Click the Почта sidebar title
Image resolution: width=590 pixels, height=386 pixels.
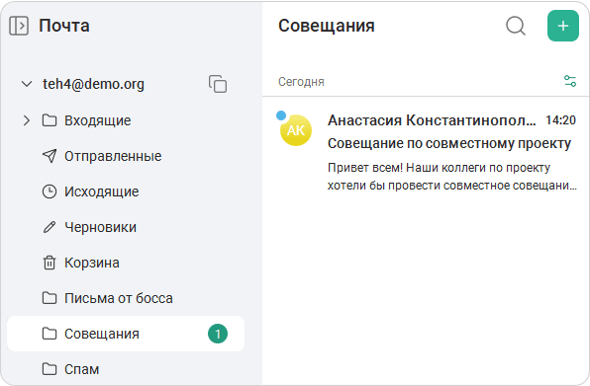click(x=64, y=26)
